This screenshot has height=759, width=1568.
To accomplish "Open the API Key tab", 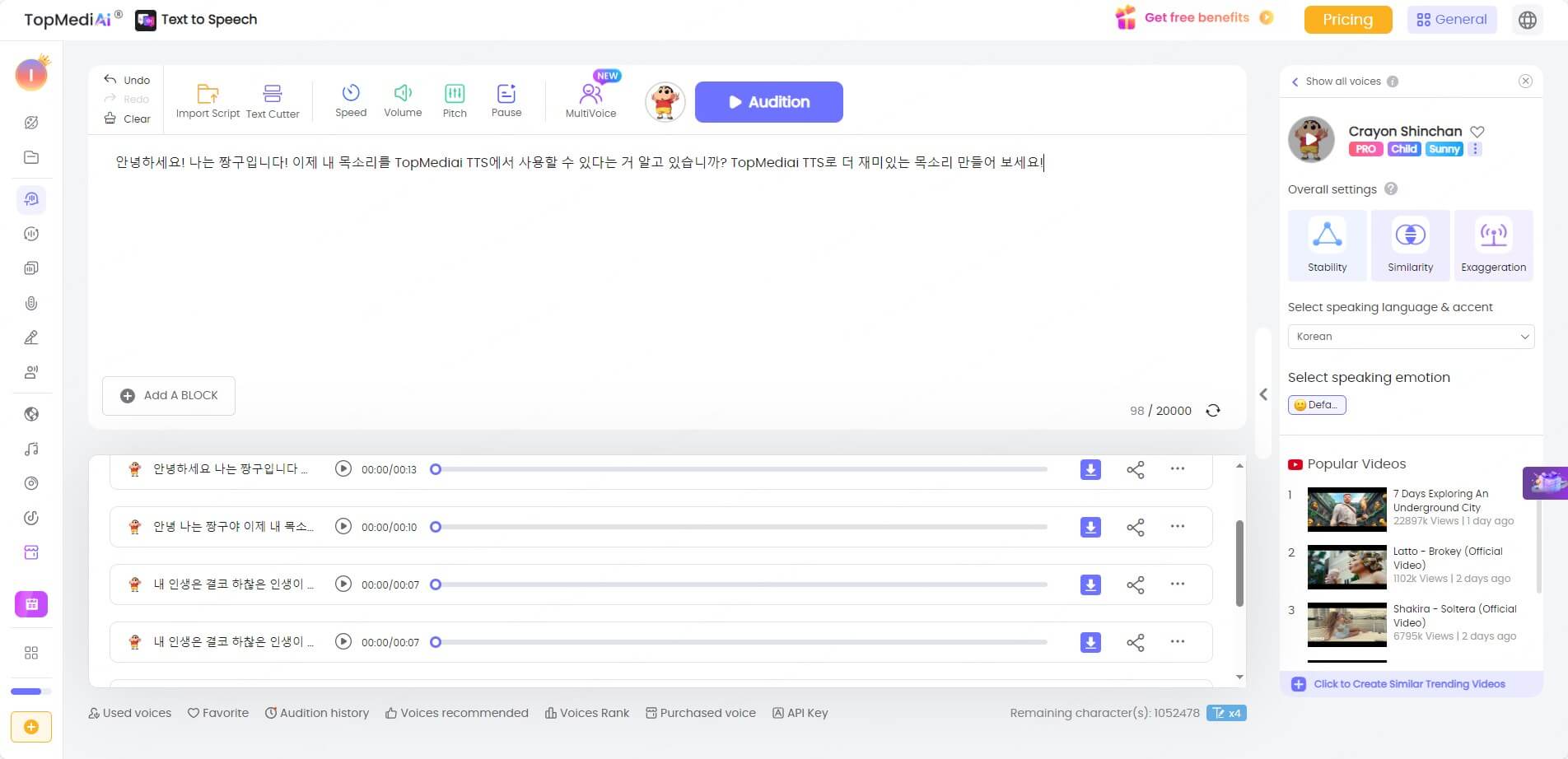I will click(800, 713).
